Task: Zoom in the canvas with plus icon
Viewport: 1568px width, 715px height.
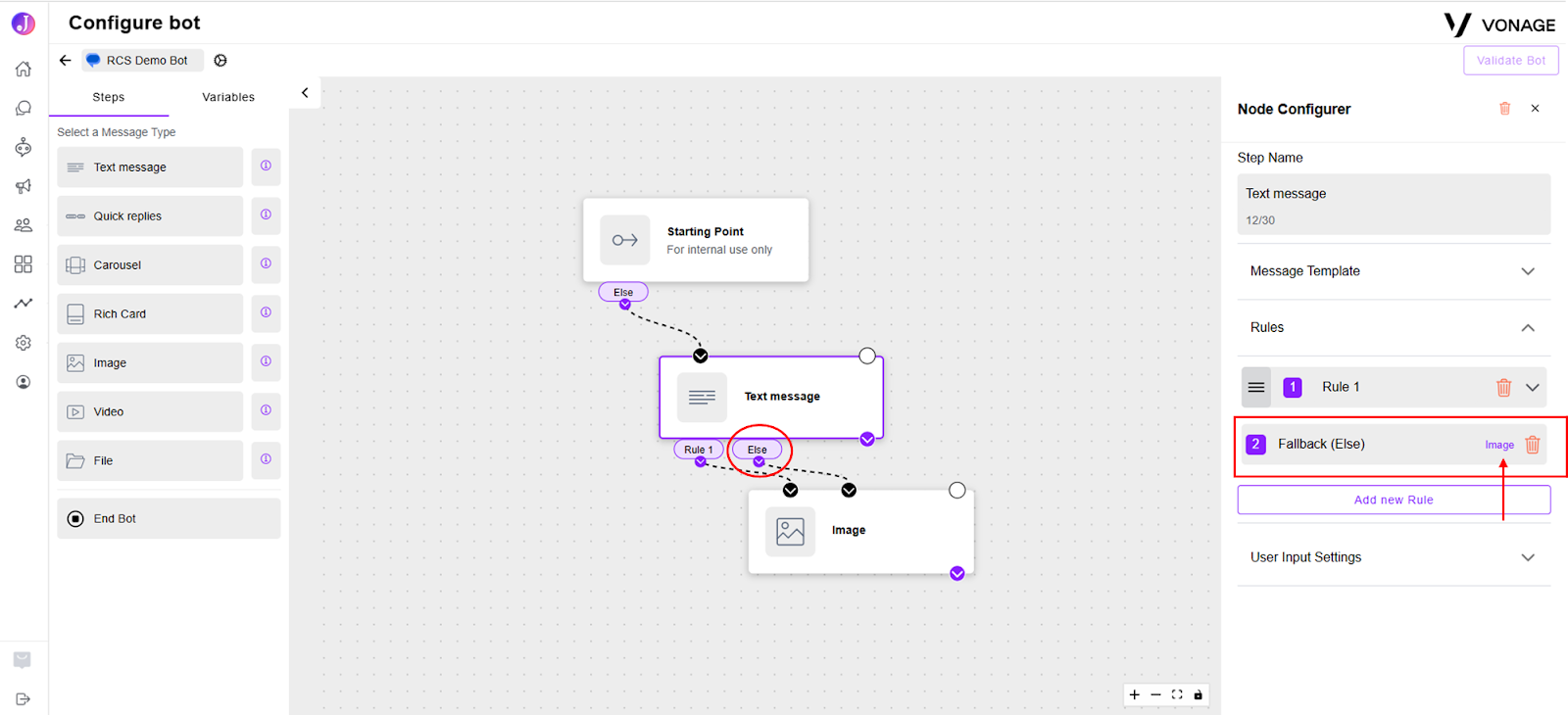Action: pos(1135,695)
